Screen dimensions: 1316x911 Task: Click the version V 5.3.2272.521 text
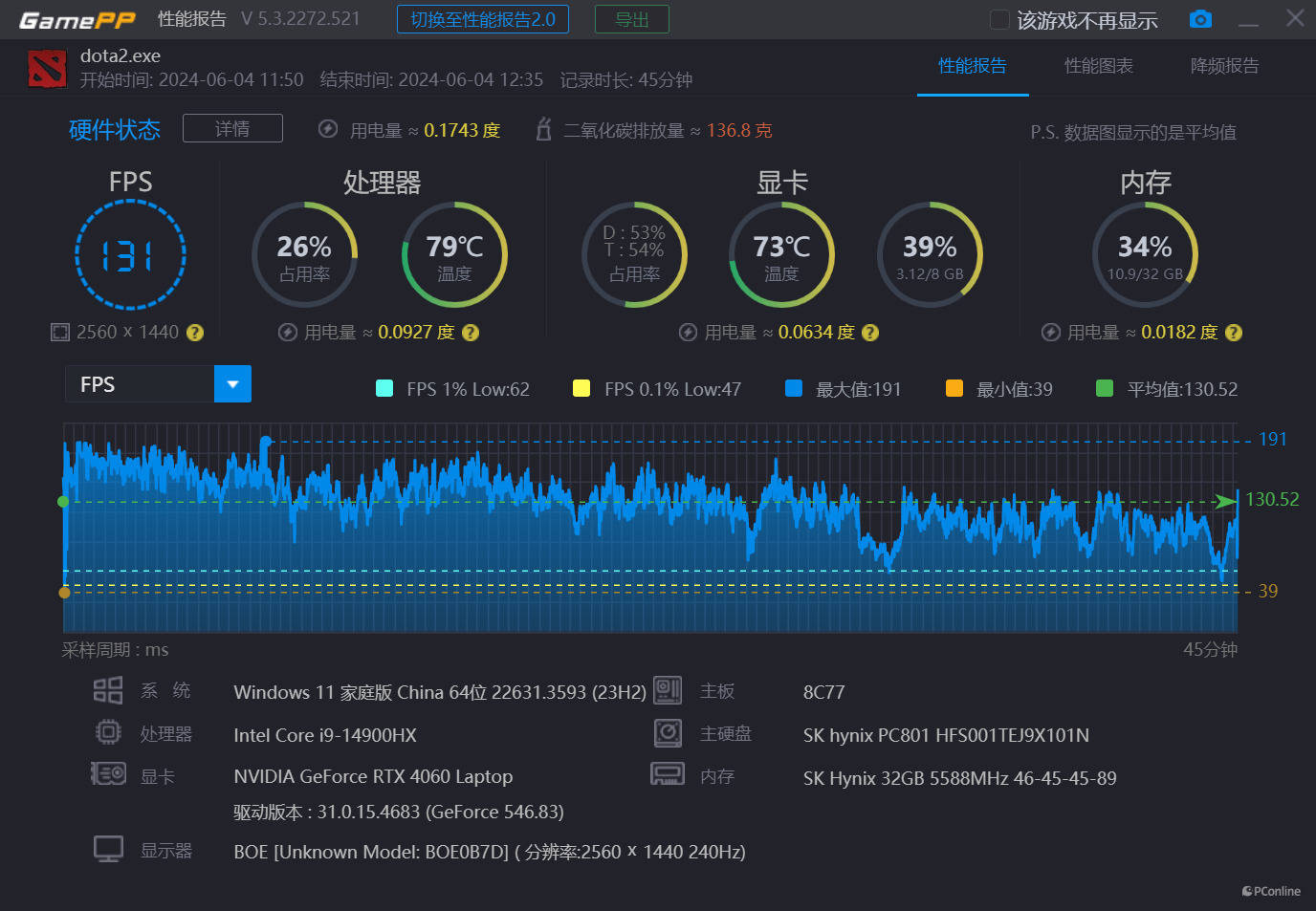pyautogui.click(x=300, y=19)
